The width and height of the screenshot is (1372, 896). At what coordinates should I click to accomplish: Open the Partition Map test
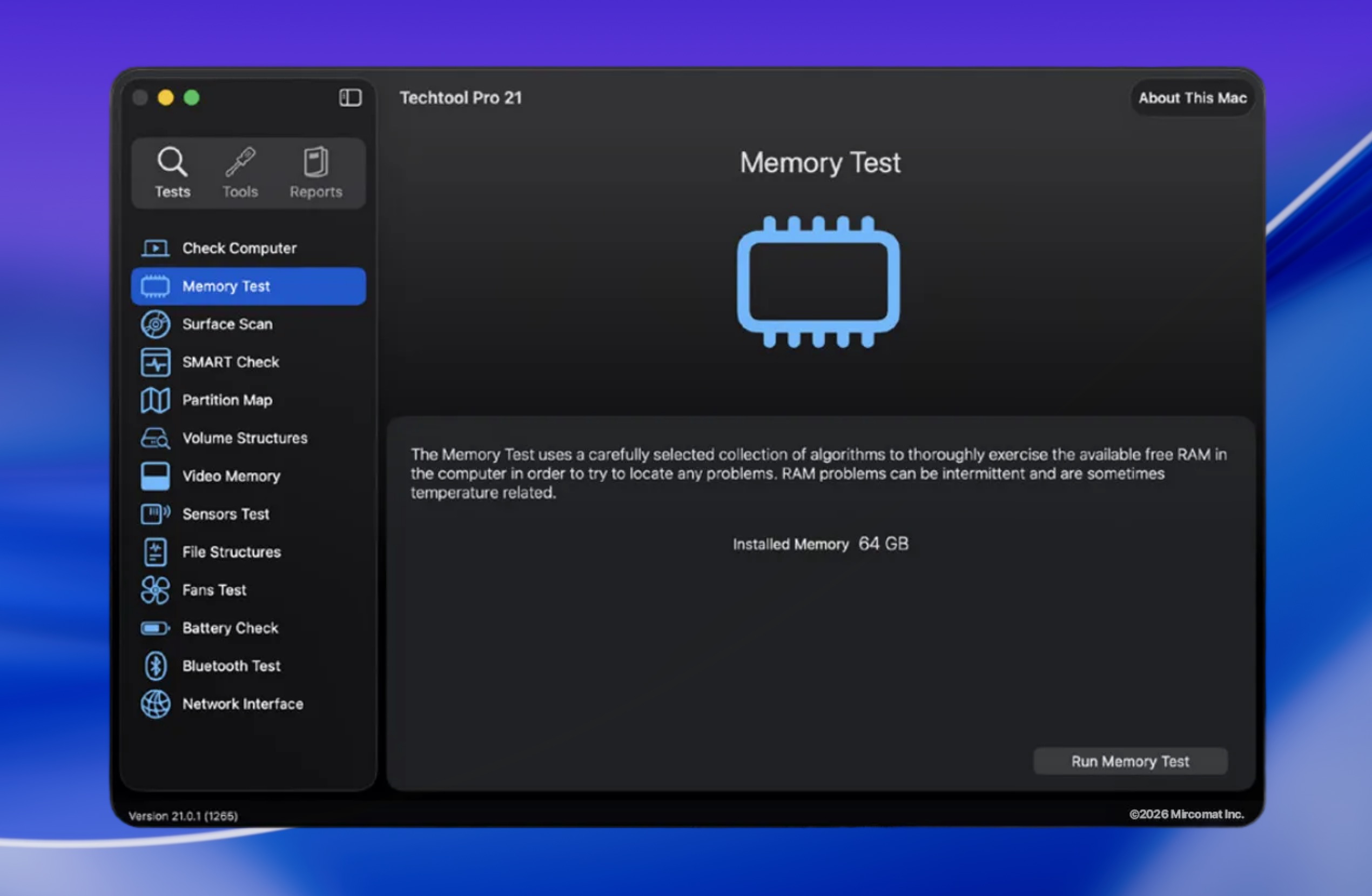[248, 400]
